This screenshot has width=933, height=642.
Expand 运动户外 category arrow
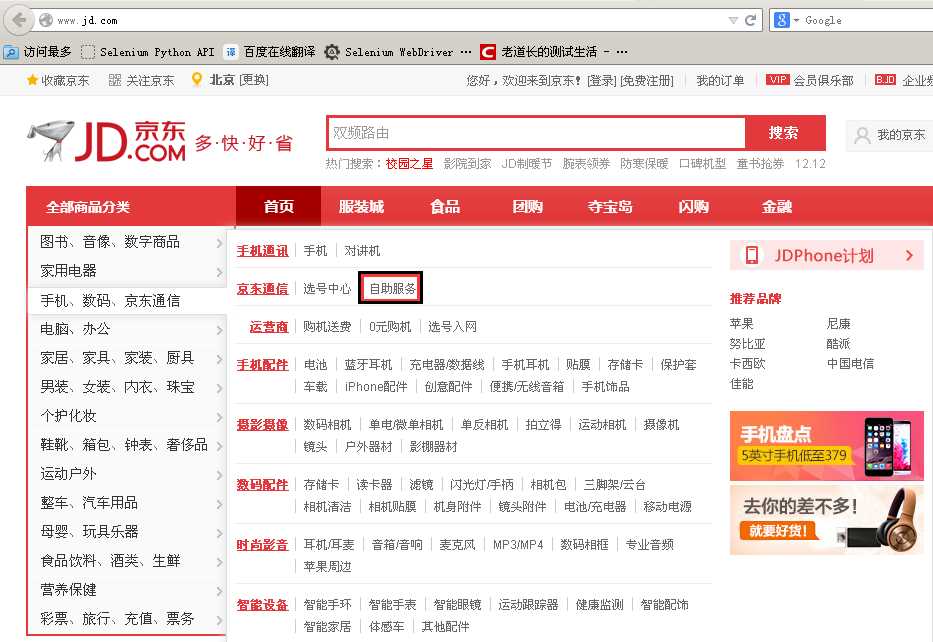point(219,475)
